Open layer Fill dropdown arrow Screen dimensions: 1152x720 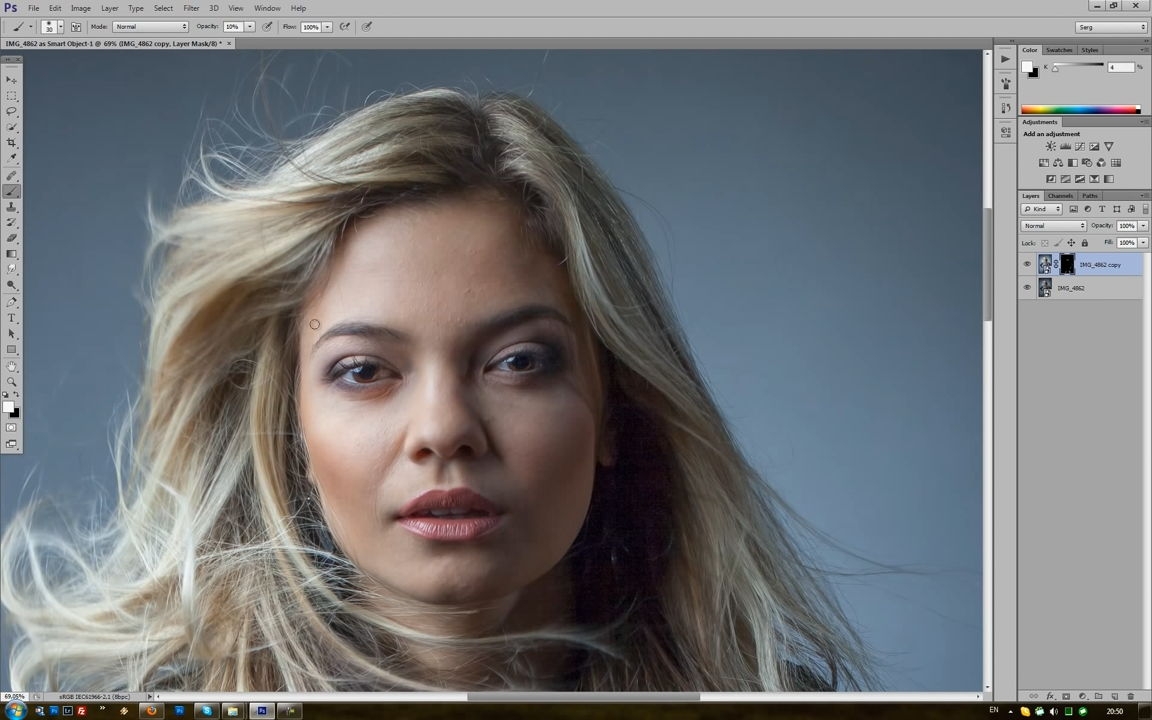tap(1143, 242)
